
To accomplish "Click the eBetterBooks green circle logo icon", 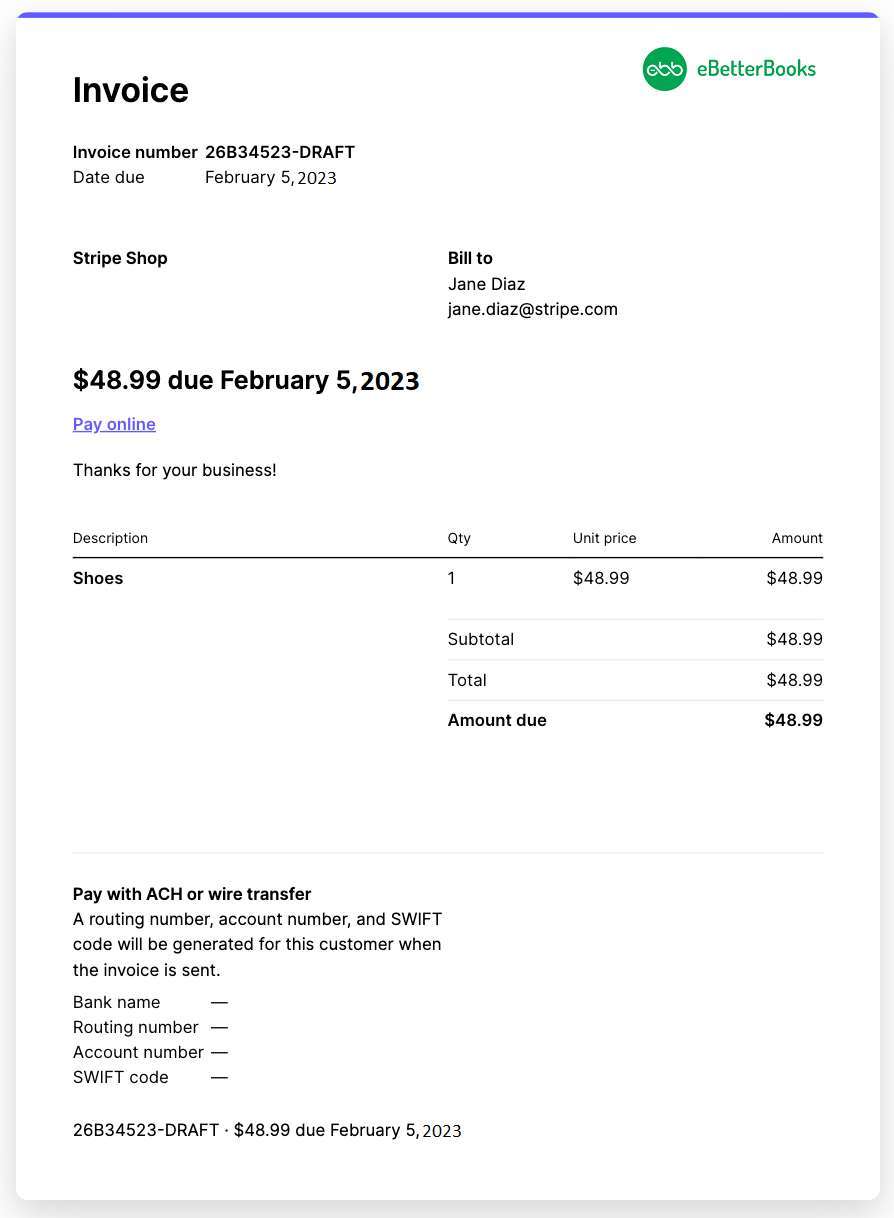I will 664,69.
